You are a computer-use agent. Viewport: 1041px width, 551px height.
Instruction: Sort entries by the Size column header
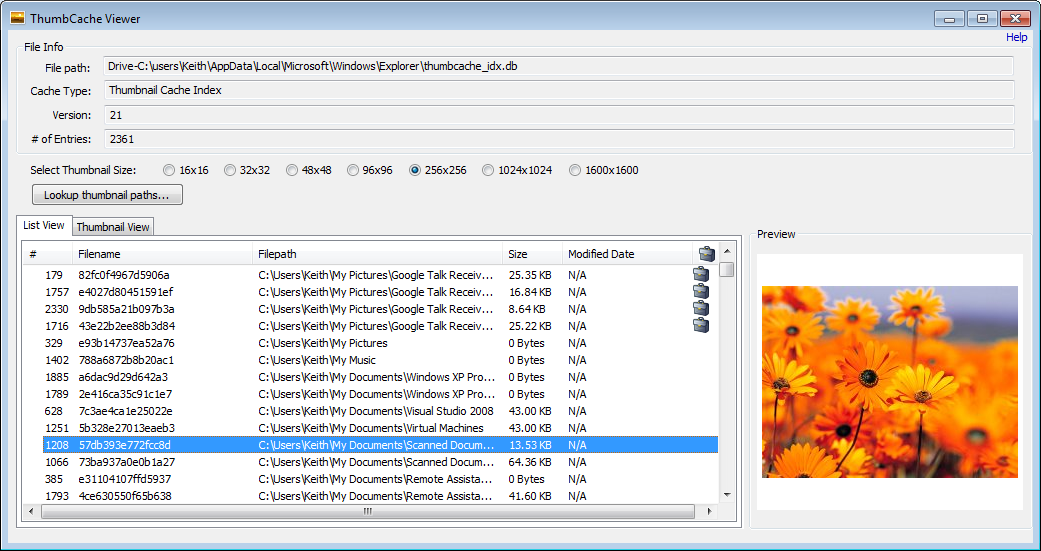tap(530, 254)
